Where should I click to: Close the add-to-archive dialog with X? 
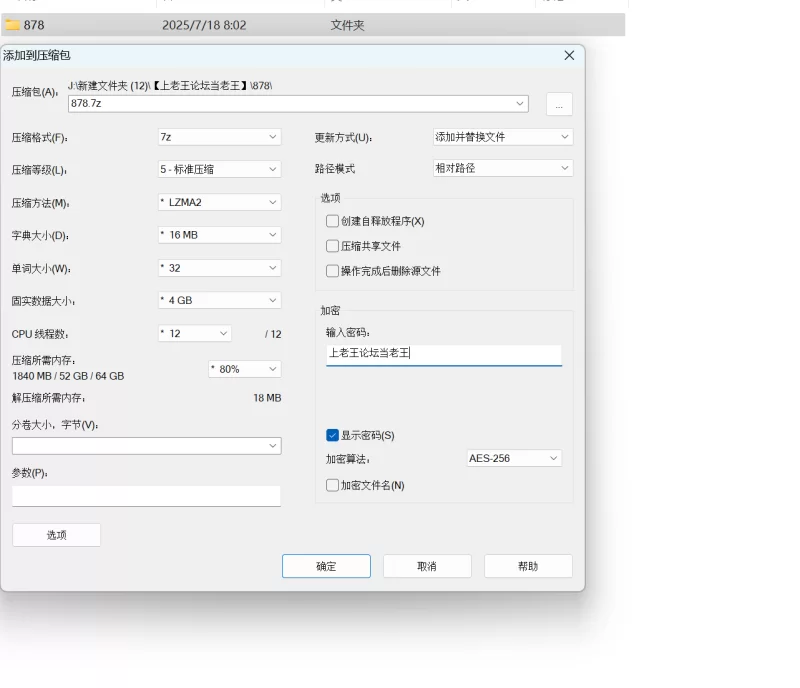coord(569,56)
